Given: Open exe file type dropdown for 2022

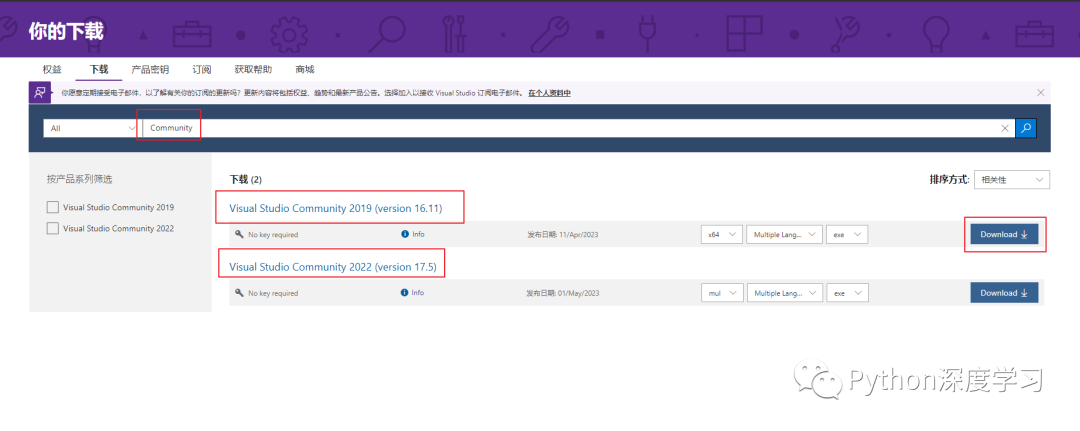Looking at the screenshot, I should 848,293.
